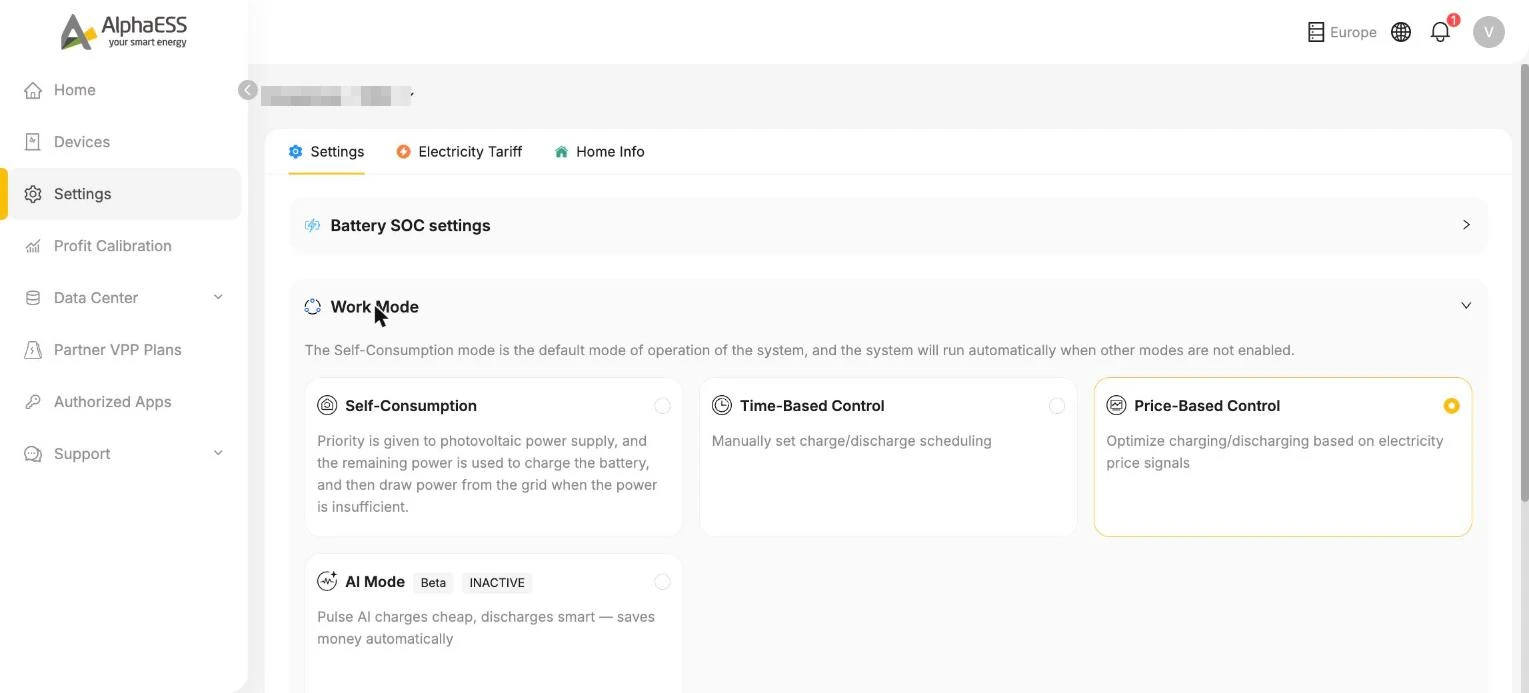Screen dimensions: 1529x693
Task: Open the Europe region selector
Action: tap(1342, 32)
